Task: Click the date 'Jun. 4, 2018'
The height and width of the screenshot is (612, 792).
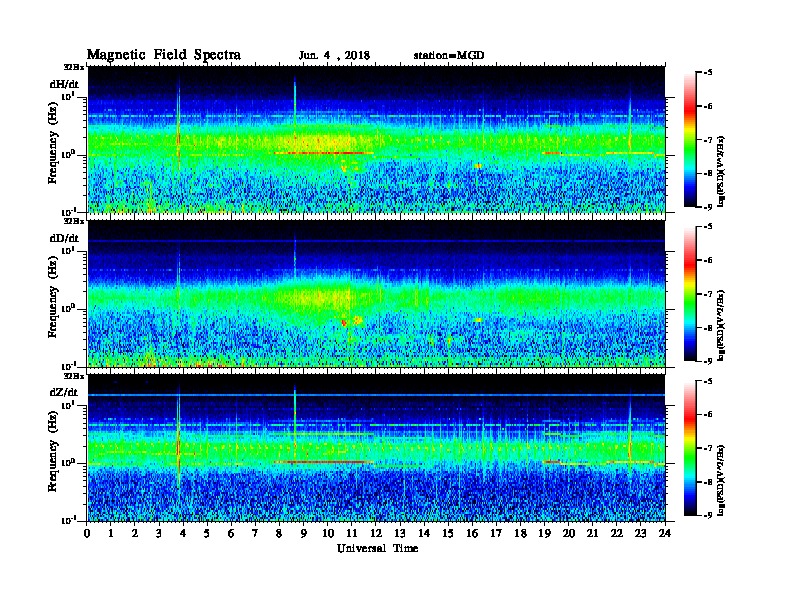Action: [334, 55]
